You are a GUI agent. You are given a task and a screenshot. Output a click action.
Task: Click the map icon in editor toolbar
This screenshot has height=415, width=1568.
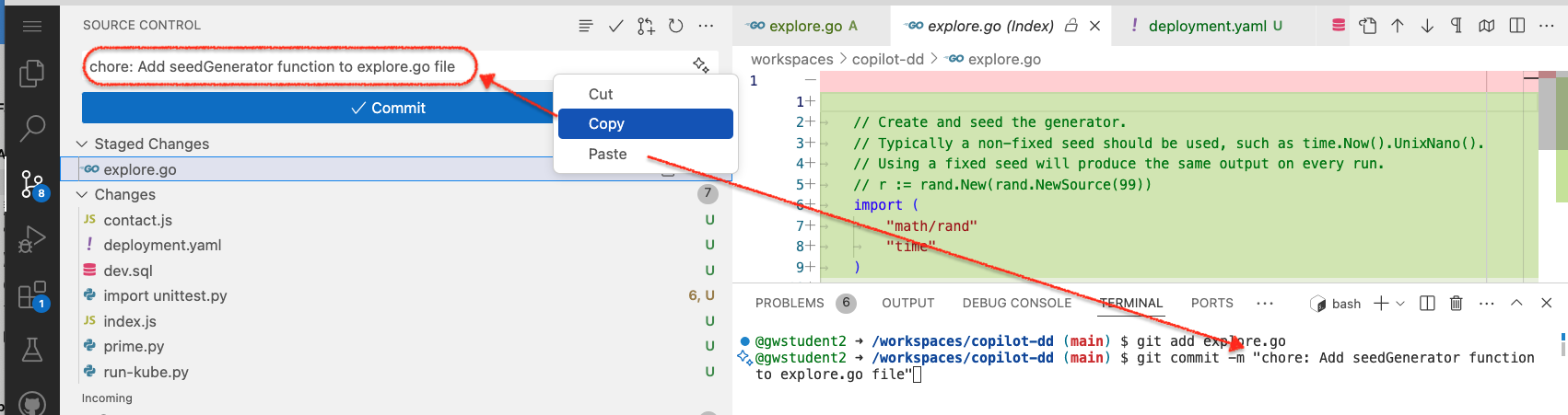point(1486,26)
